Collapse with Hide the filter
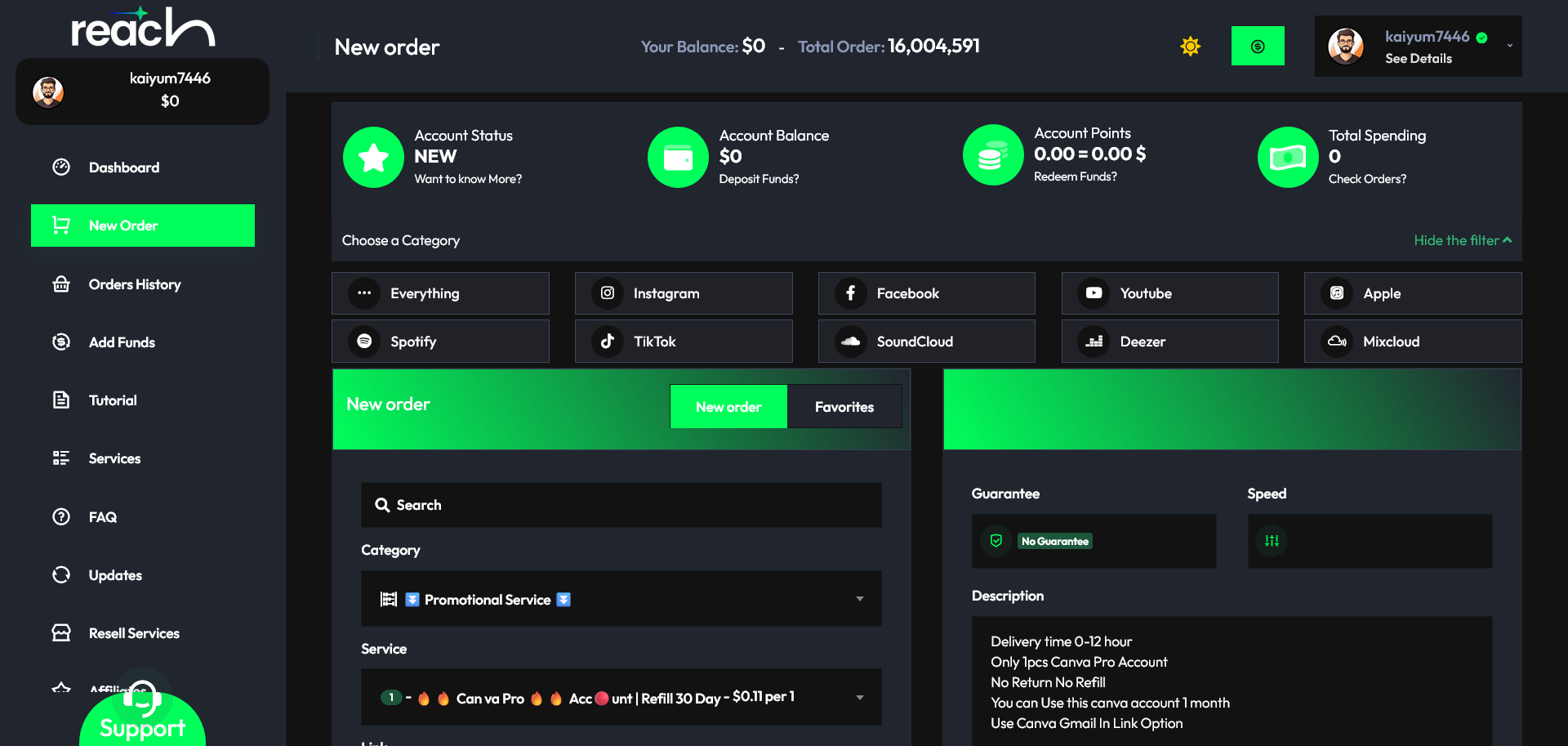 1463,240
